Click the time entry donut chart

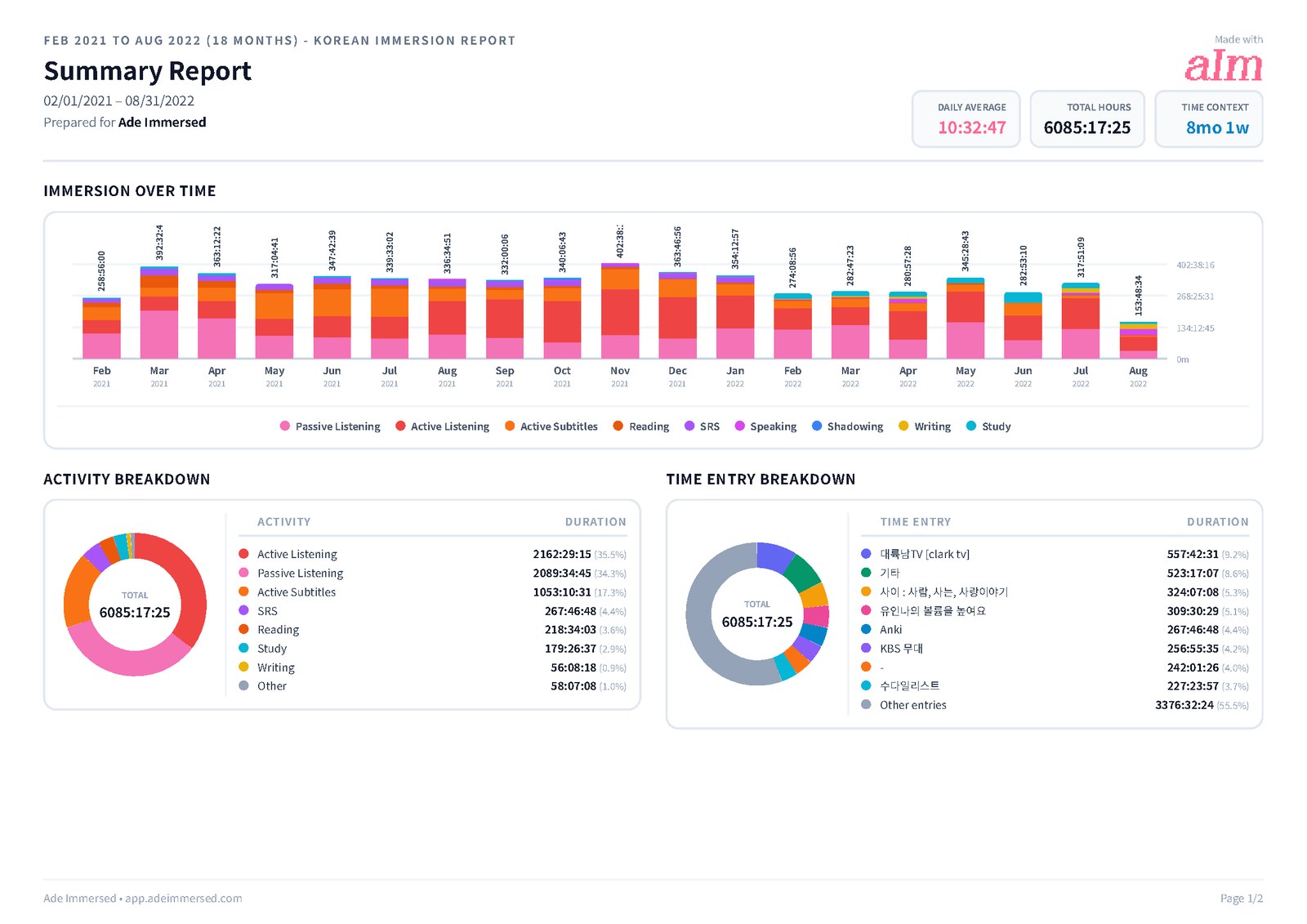[757, 614]
